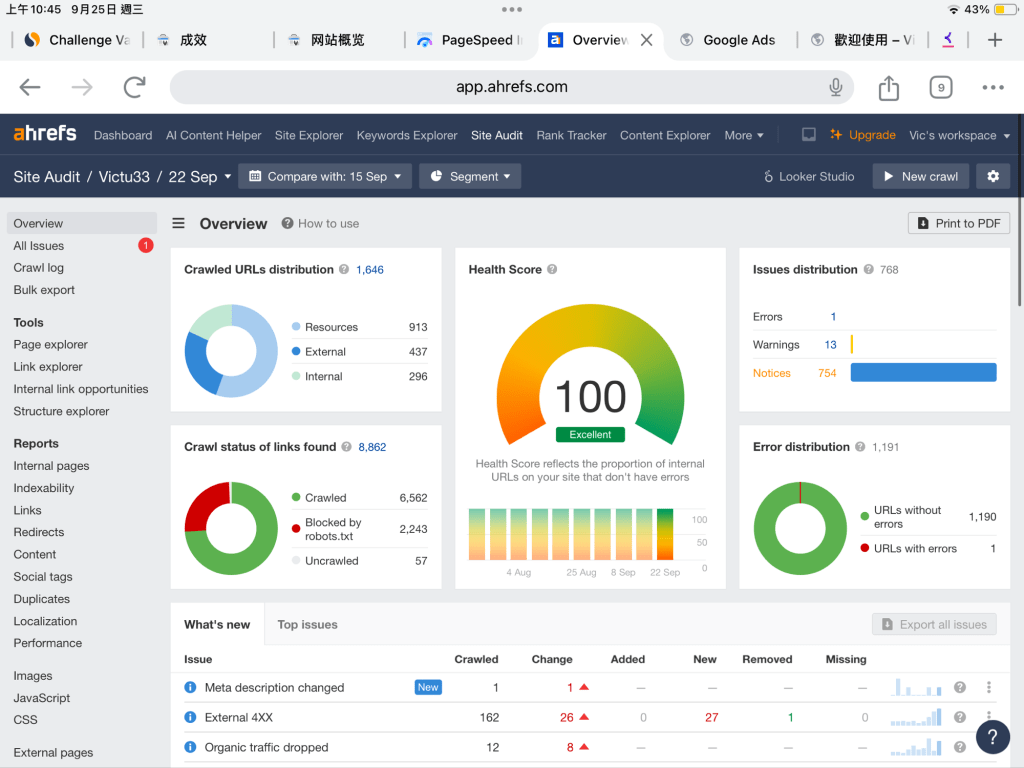
Task: Click info icon next to Health Score
Action: (x=552, y=270)
